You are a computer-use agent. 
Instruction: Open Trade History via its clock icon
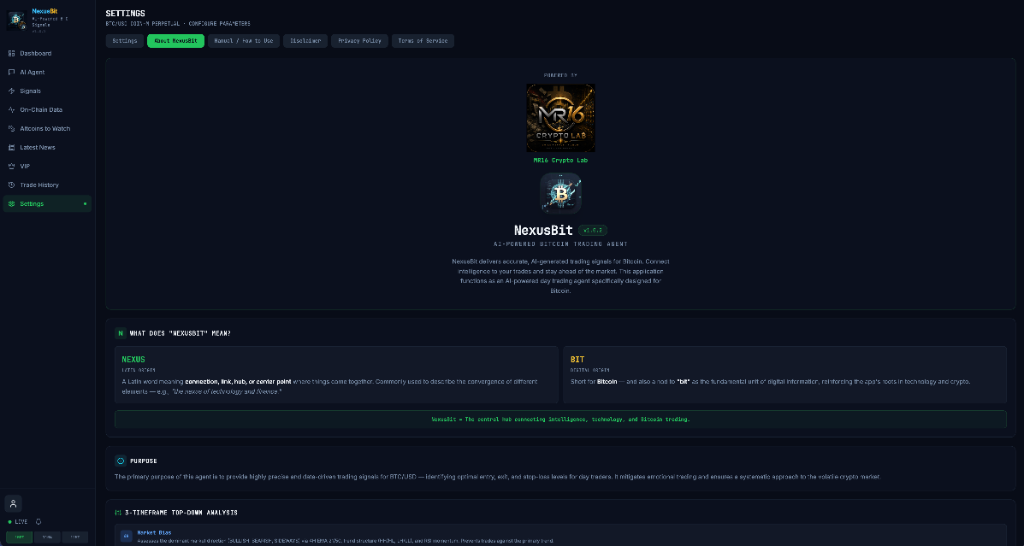(12, 185)
